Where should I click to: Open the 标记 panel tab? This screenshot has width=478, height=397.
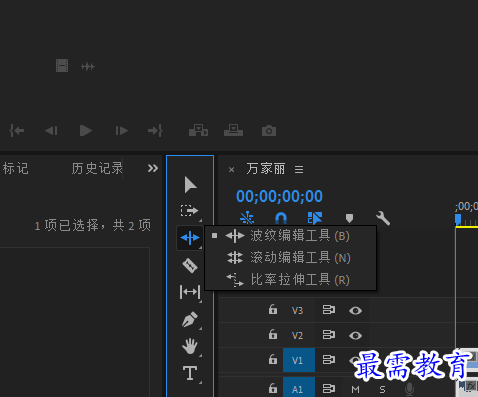click(15, 168)
